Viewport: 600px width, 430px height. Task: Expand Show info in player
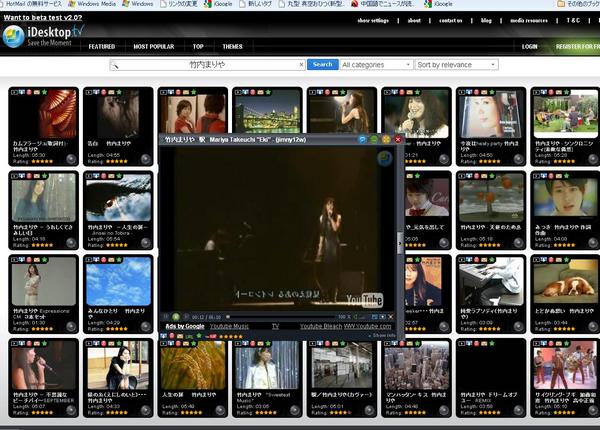382,336
